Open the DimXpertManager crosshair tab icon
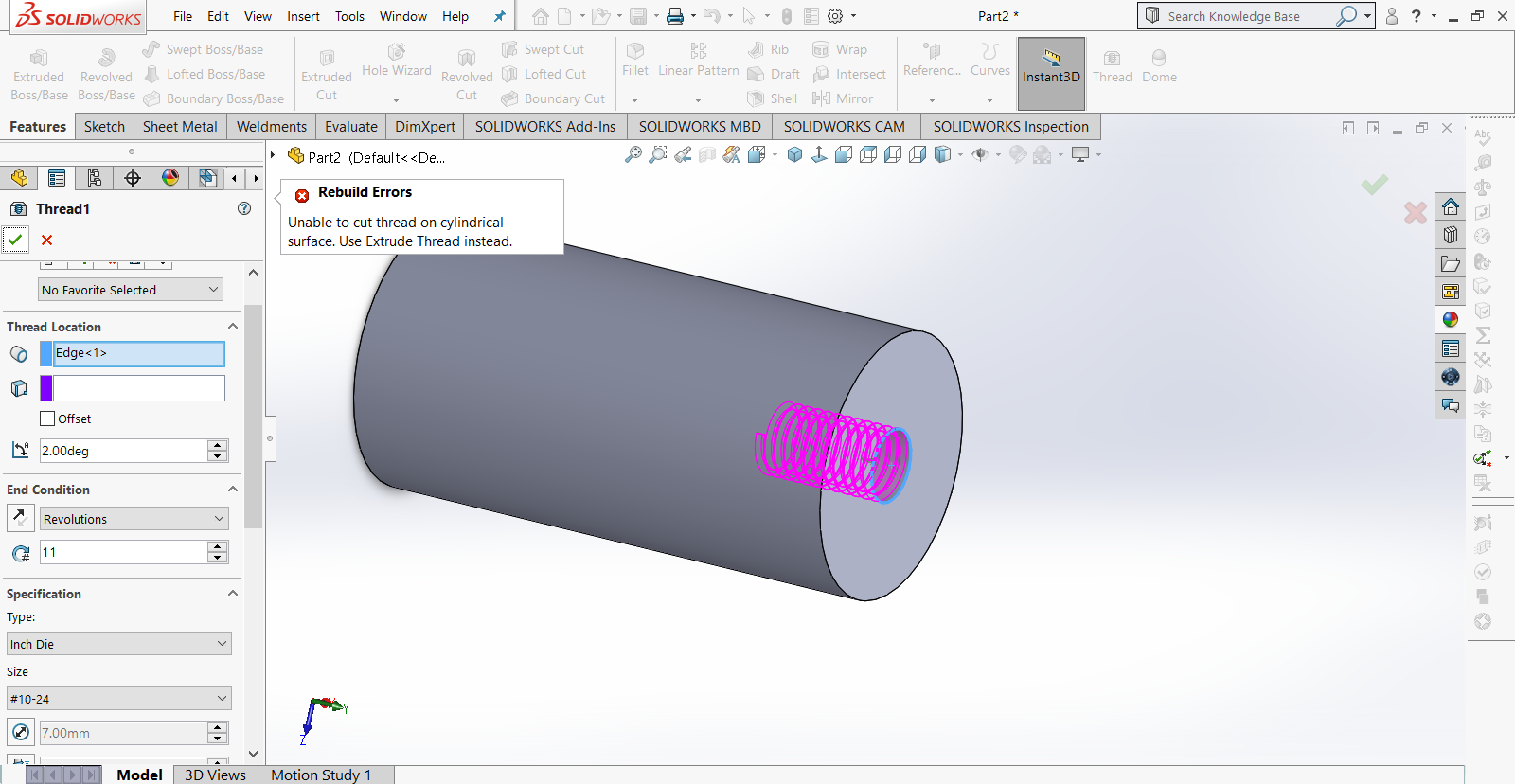The height and width of the screenshot is (784, 1515). [x=133, y=178]
